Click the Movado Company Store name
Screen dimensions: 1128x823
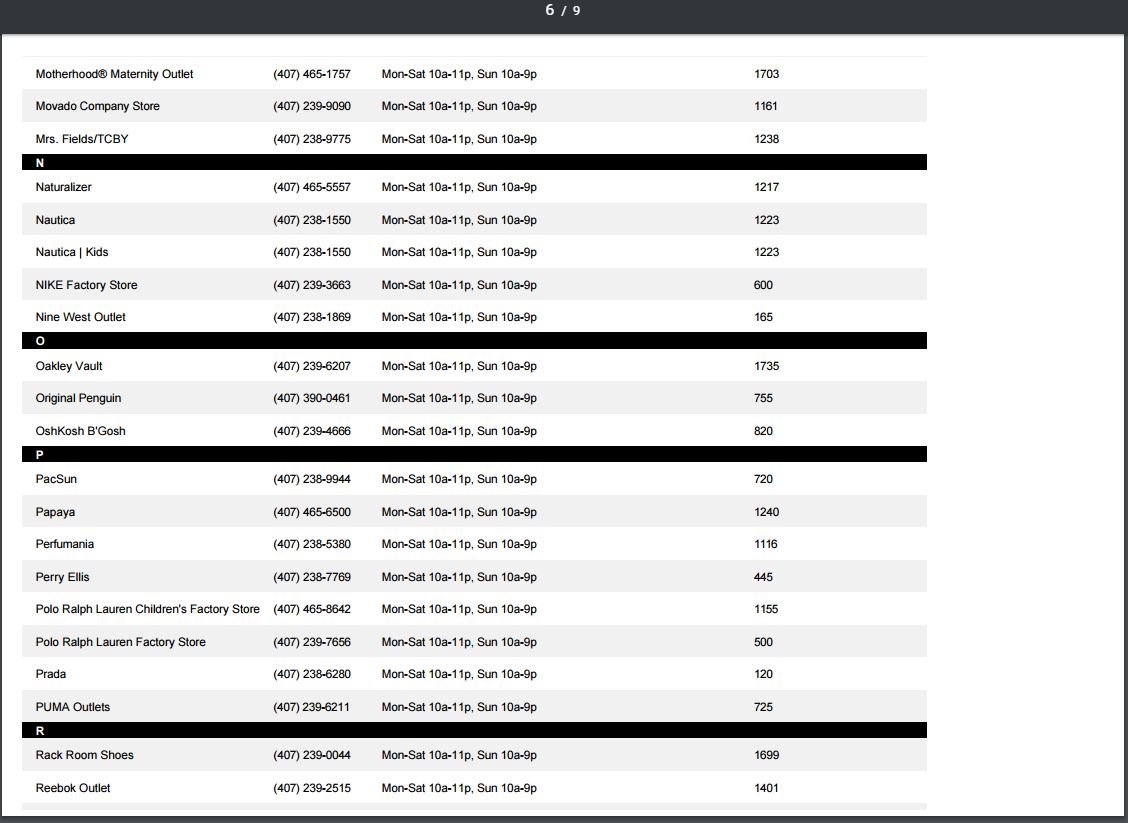(97, 106)
